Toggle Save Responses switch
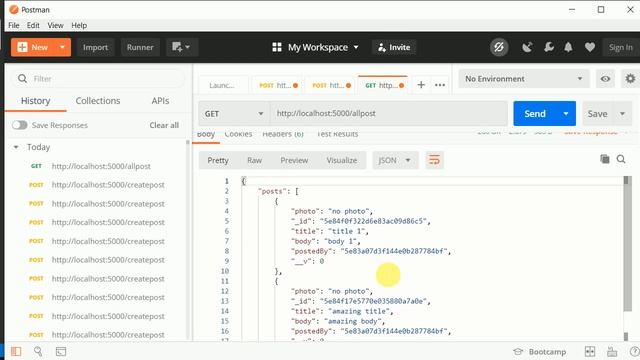 coord(20,125)
